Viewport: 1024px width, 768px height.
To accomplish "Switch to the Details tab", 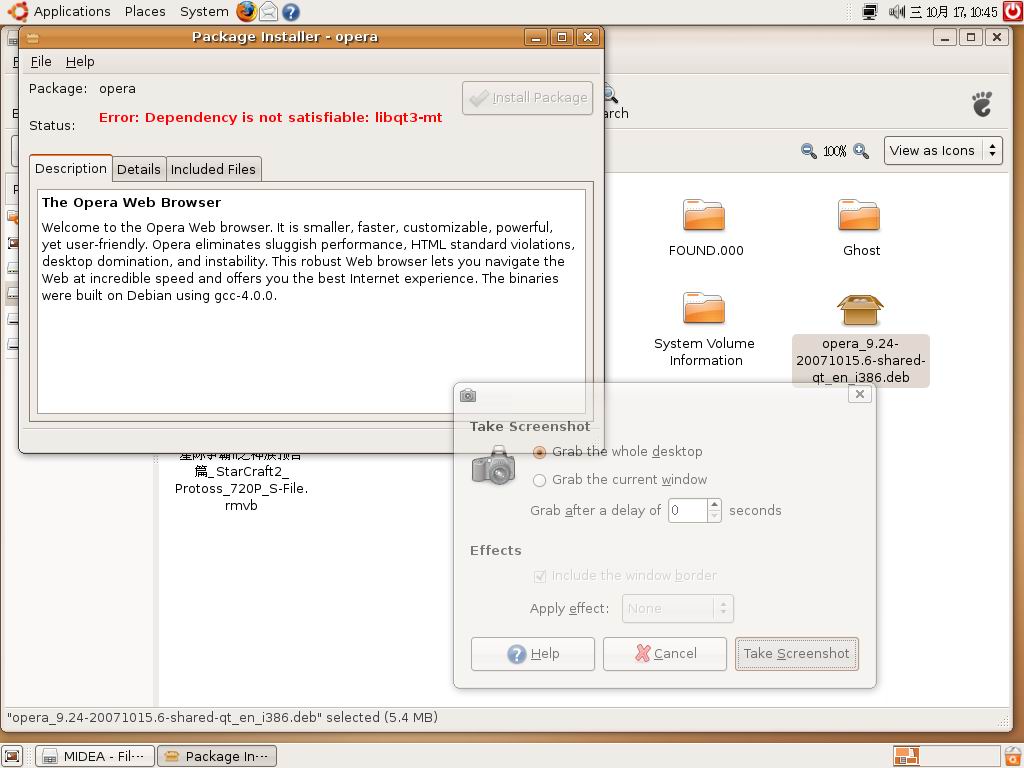I will pyautogui.click(x=138, y=169).
